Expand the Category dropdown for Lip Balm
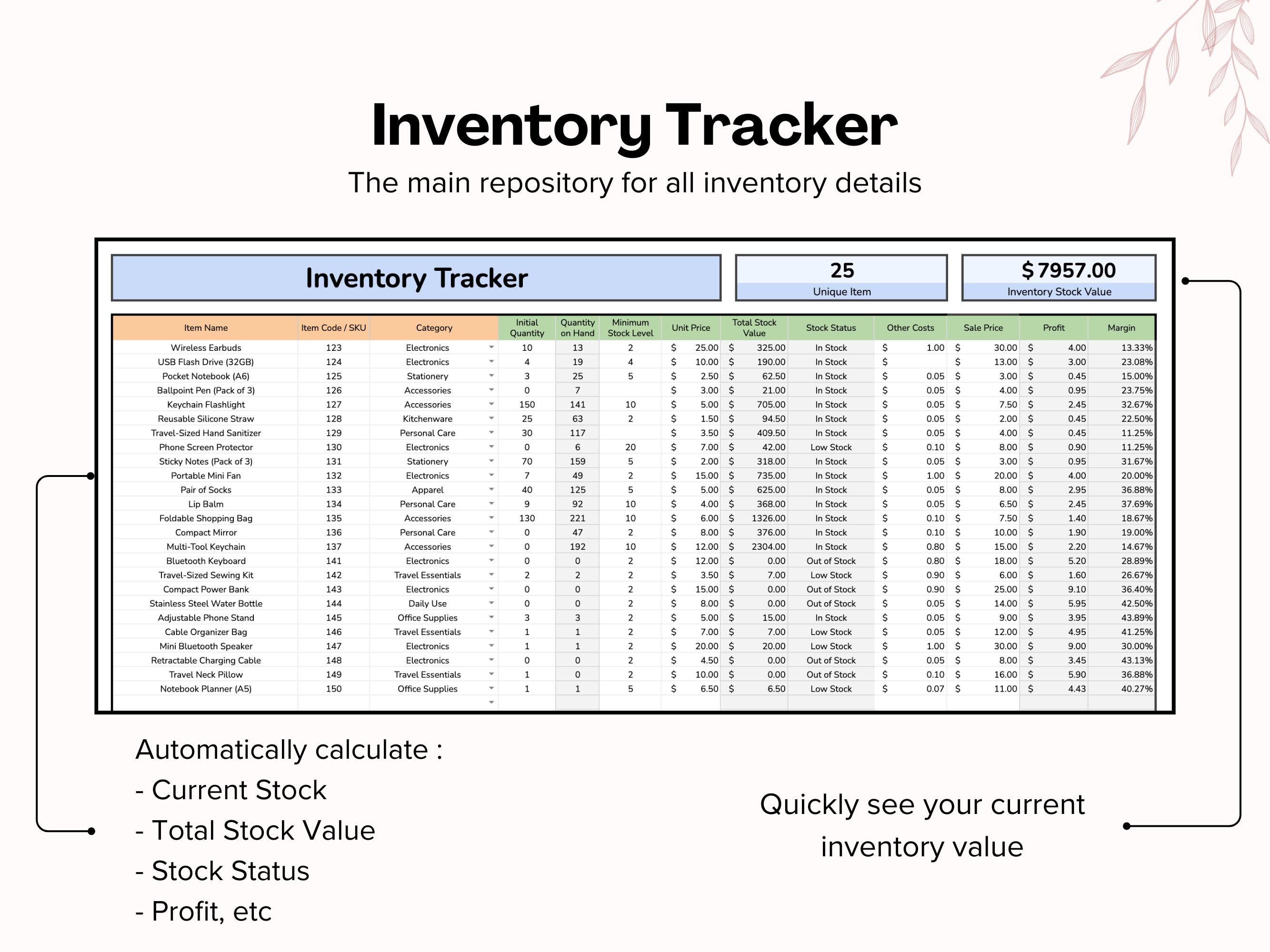Screen dimensions: 1270x952 pos(492,504)
